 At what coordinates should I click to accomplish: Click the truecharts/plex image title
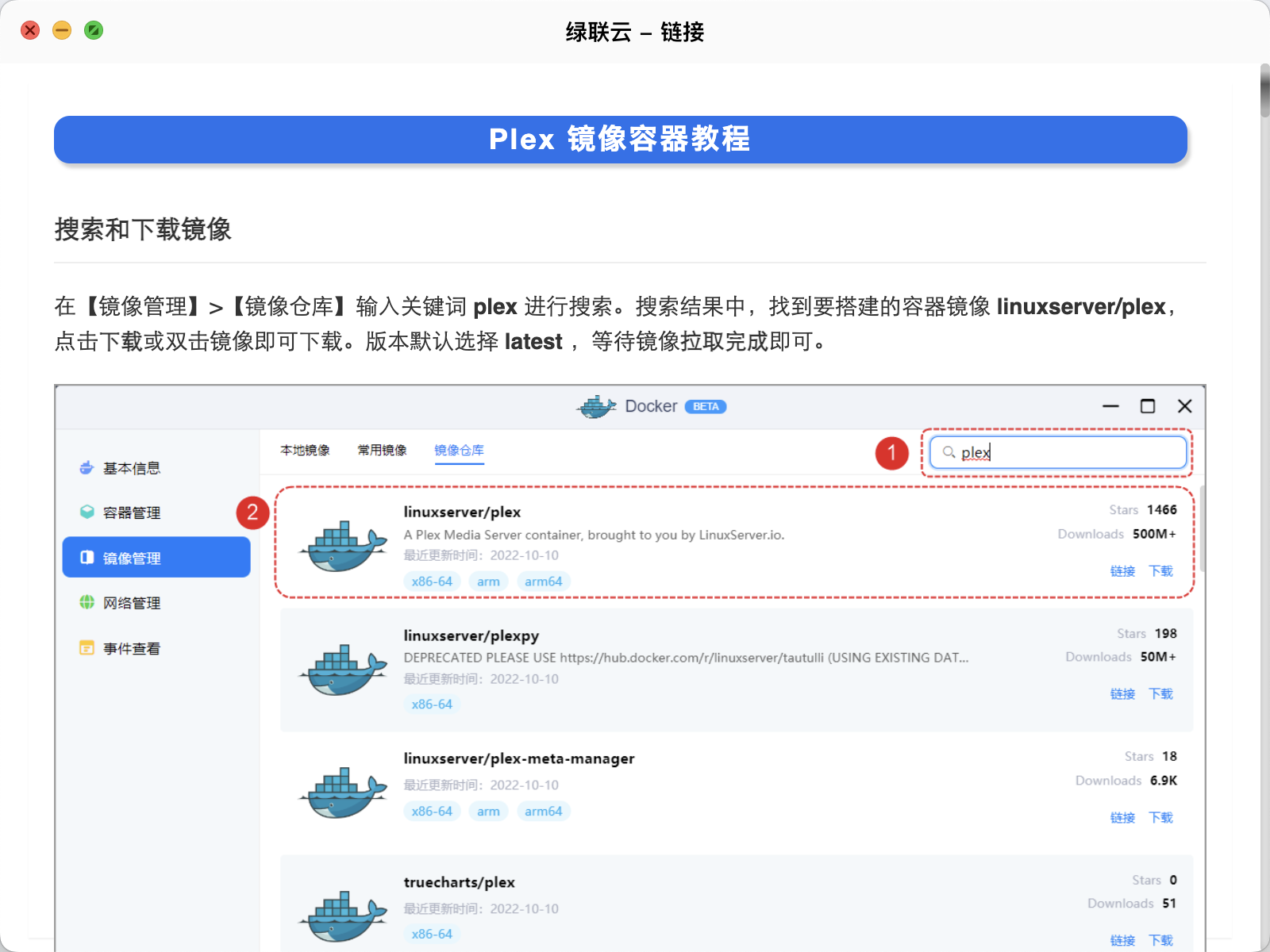click(x=459, y=882)
